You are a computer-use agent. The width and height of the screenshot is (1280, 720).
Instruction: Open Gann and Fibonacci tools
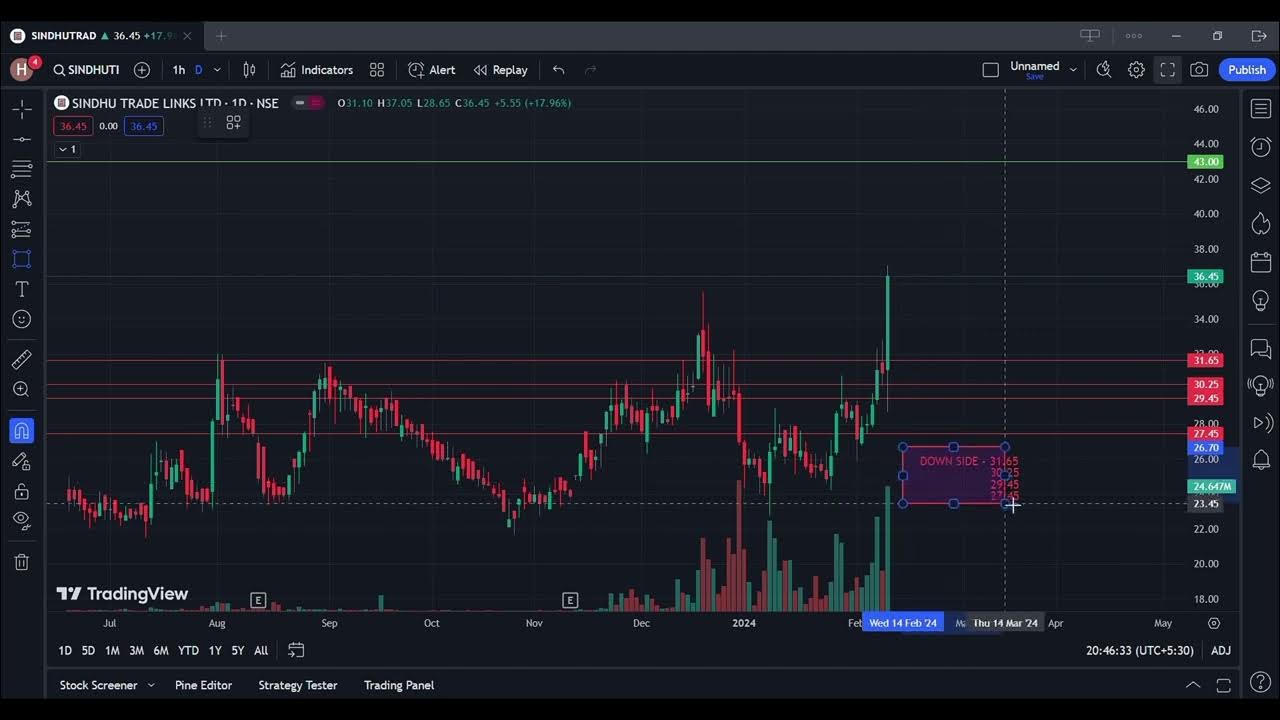21,168
